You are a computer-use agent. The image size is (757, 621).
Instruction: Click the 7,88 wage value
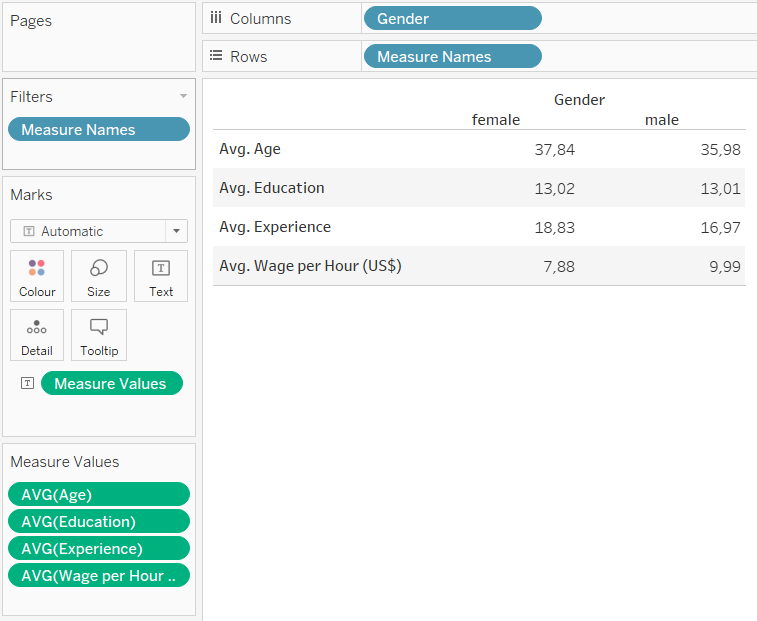pyautogui.click(x=559, y=267)
